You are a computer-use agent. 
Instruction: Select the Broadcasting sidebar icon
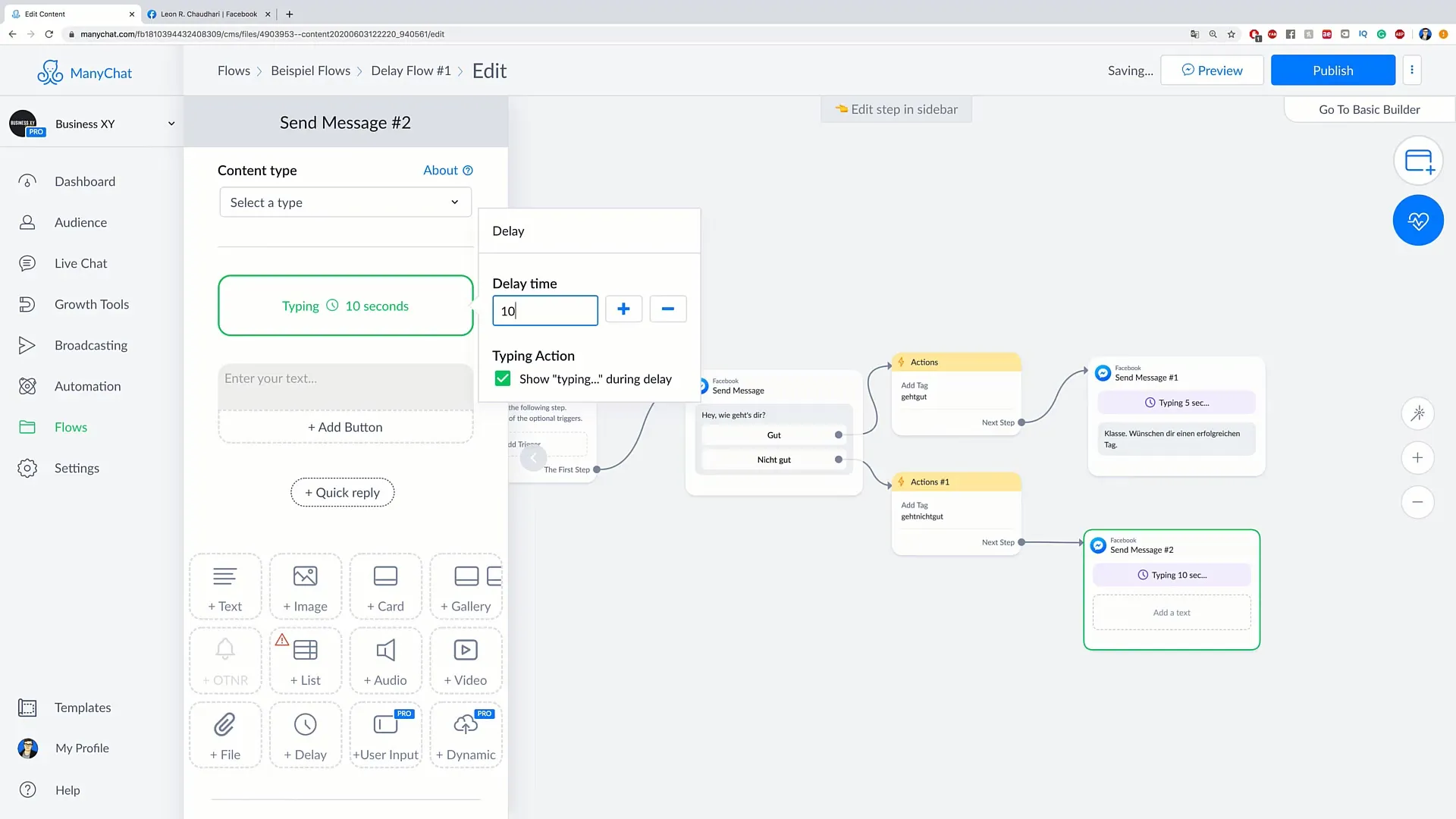click(x=26, y=344)
